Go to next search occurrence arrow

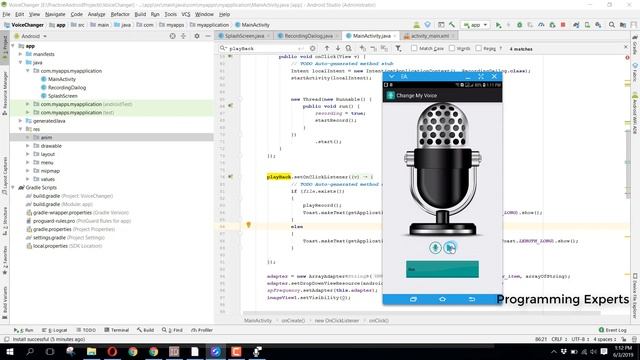pyautogui.click(x=338, y=48)
